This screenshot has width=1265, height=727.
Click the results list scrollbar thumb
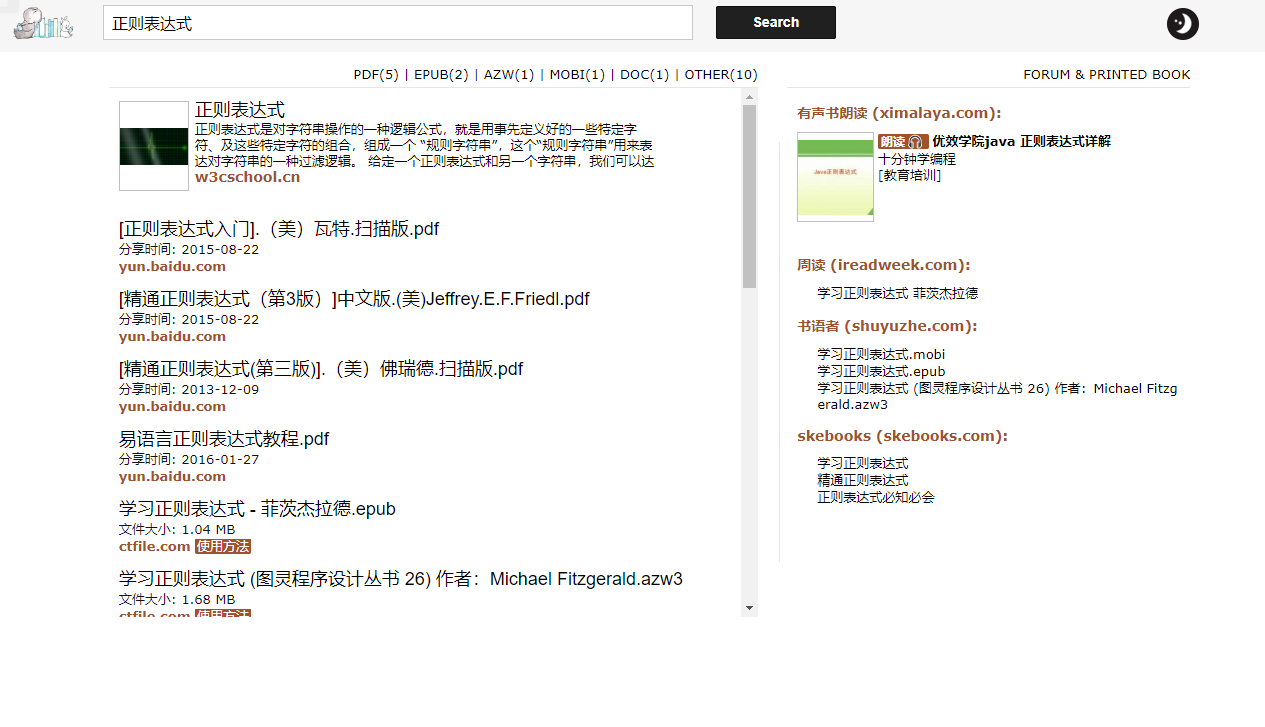pyautogui.click(x=750, y=196)
